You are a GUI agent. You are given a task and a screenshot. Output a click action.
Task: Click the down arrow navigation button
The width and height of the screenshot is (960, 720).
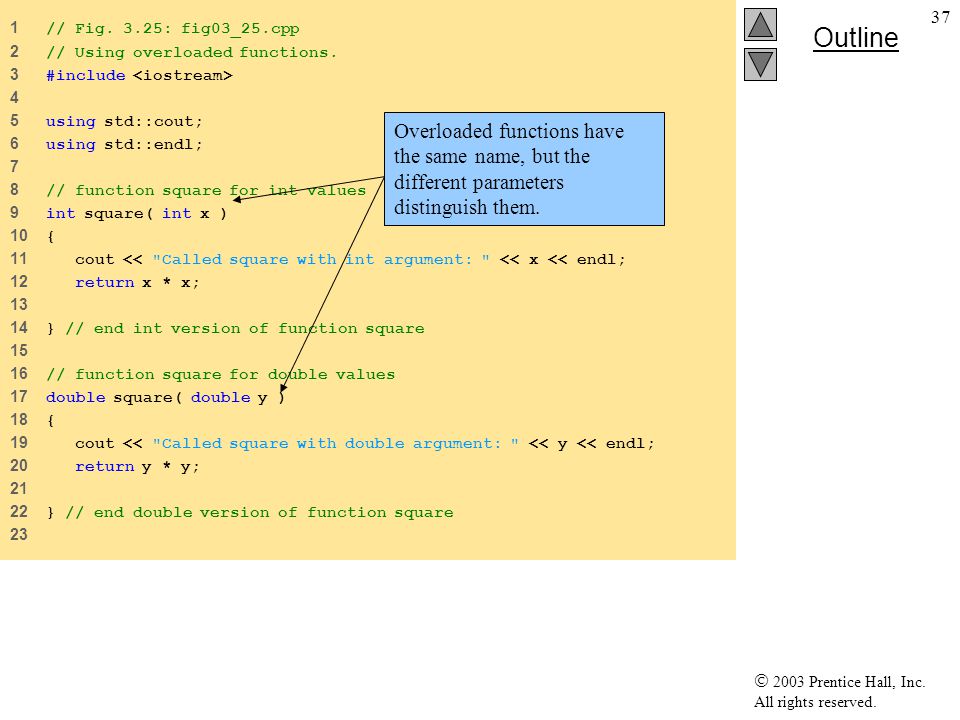(760, 64)
